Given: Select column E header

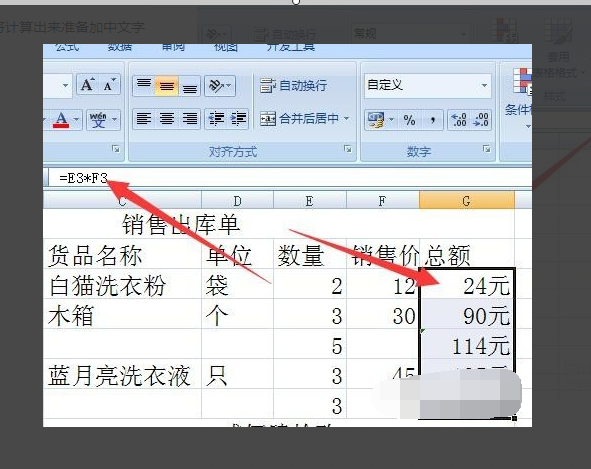Looking at the screenshot, I should click(309, 200).
